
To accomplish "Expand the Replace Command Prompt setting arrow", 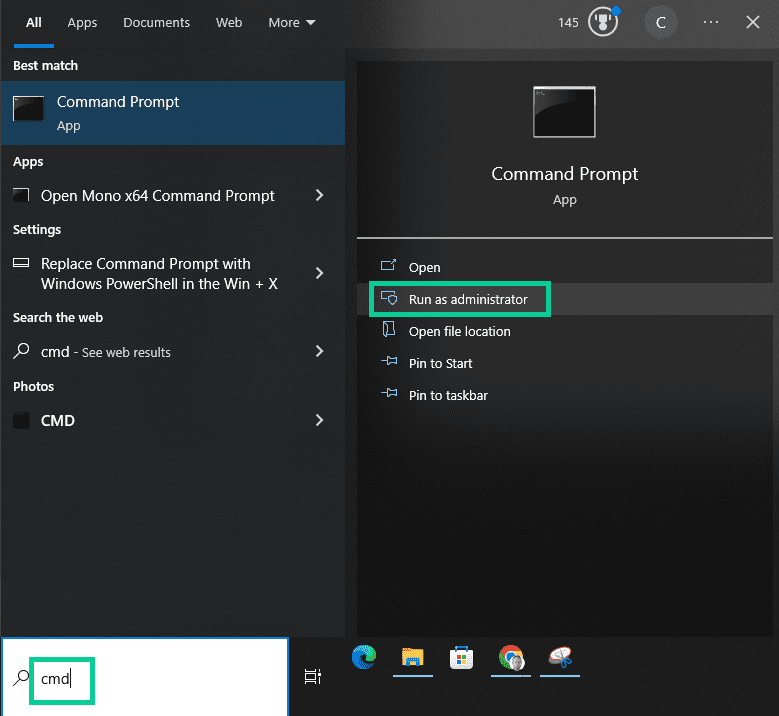I will click(x=320, y=273).
